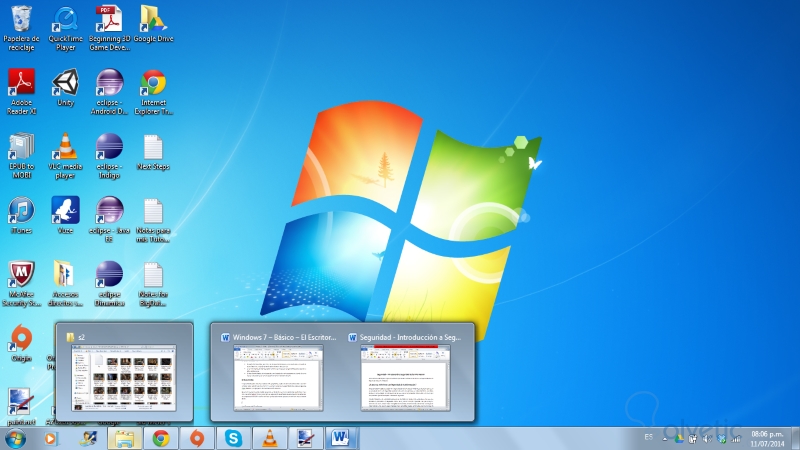Open Windows Explorer from the taskbar

tap(124, 439)
